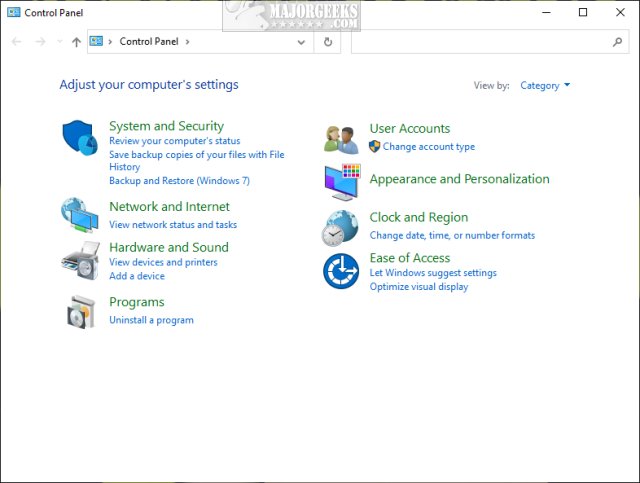Open the Hardware and Sound printer icon
This screenshot has width=640, height=483.
[80, 260]
